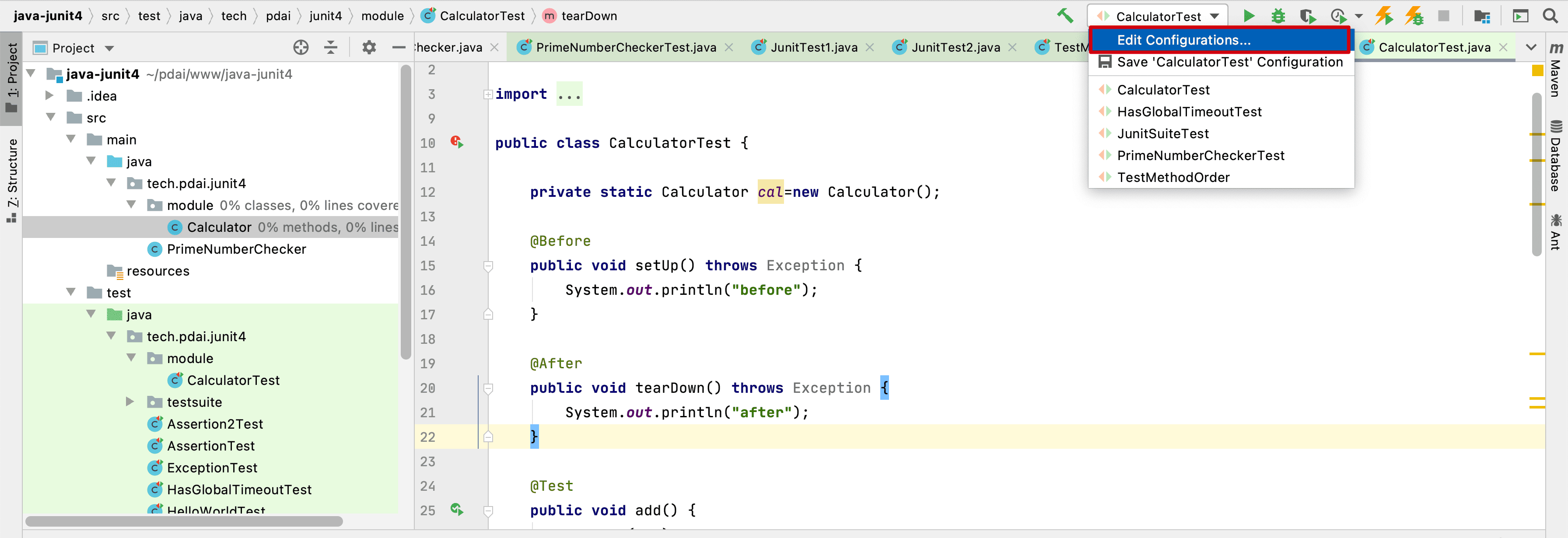Click the green Run button

[1249, 16]
